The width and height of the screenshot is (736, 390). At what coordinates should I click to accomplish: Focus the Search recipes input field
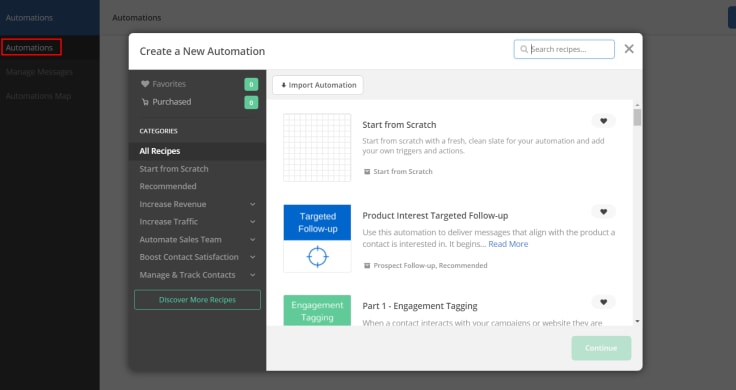pos(564,49)
